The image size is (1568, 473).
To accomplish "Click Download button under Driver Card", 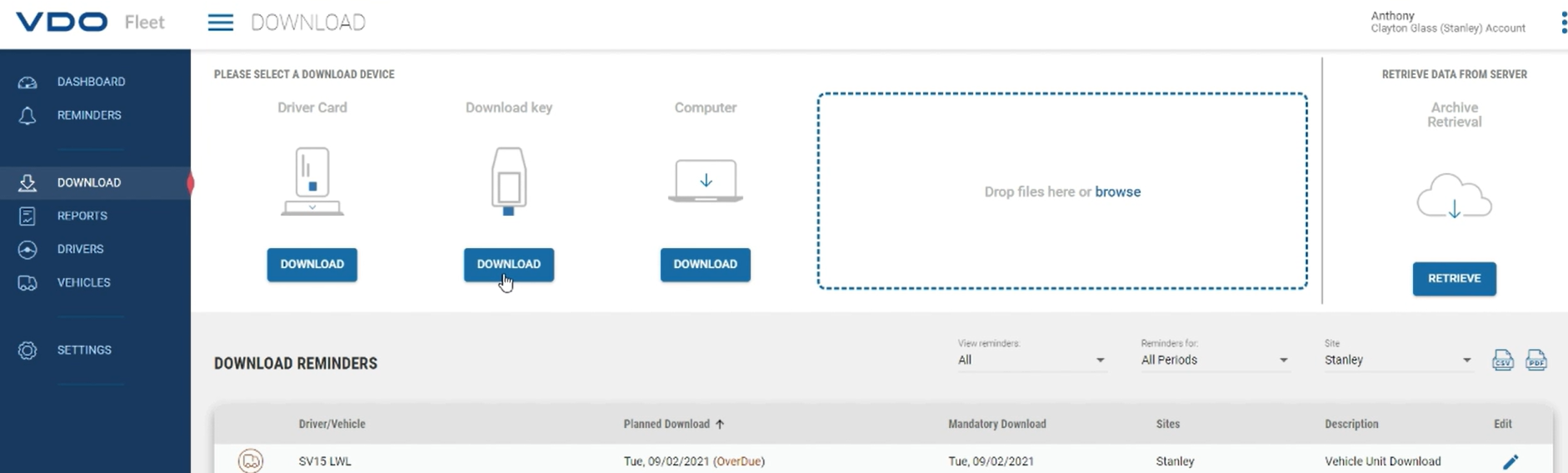I will point(312,265).
